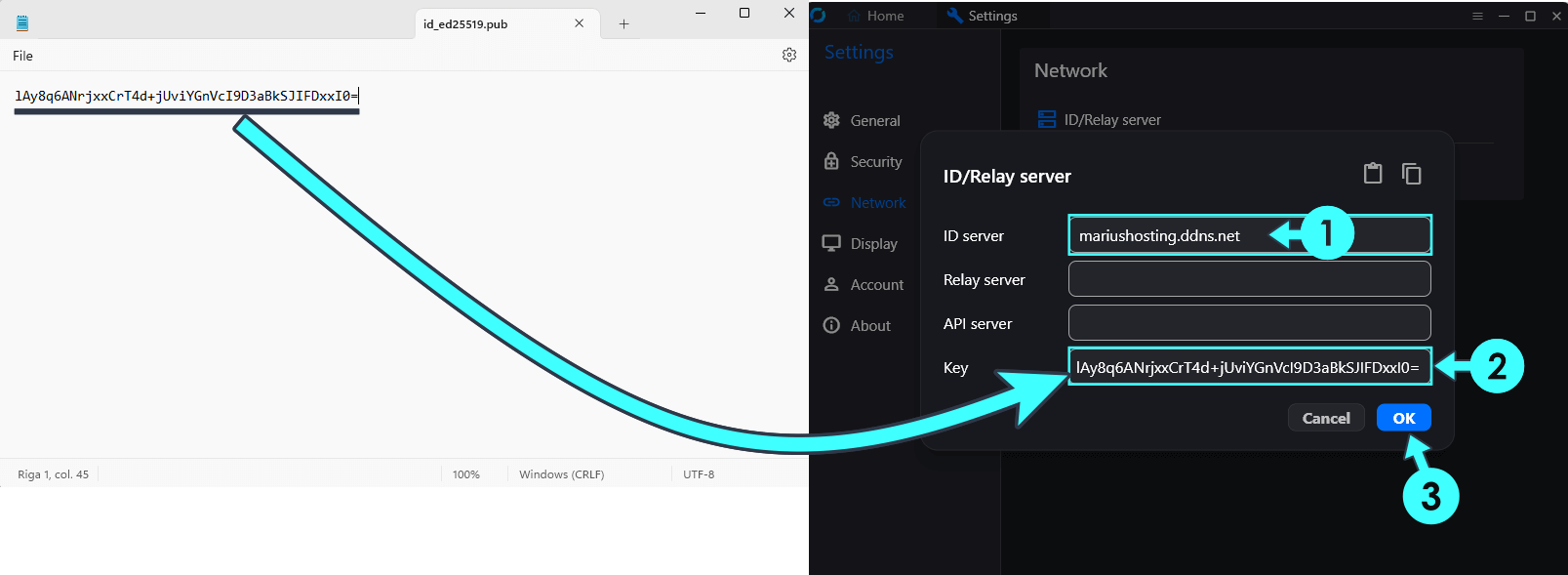The width and height of the screenshot is (1568, 575).
Task: Click ID/Relay server row in Network panel
Action: [x=1264, y=120]
